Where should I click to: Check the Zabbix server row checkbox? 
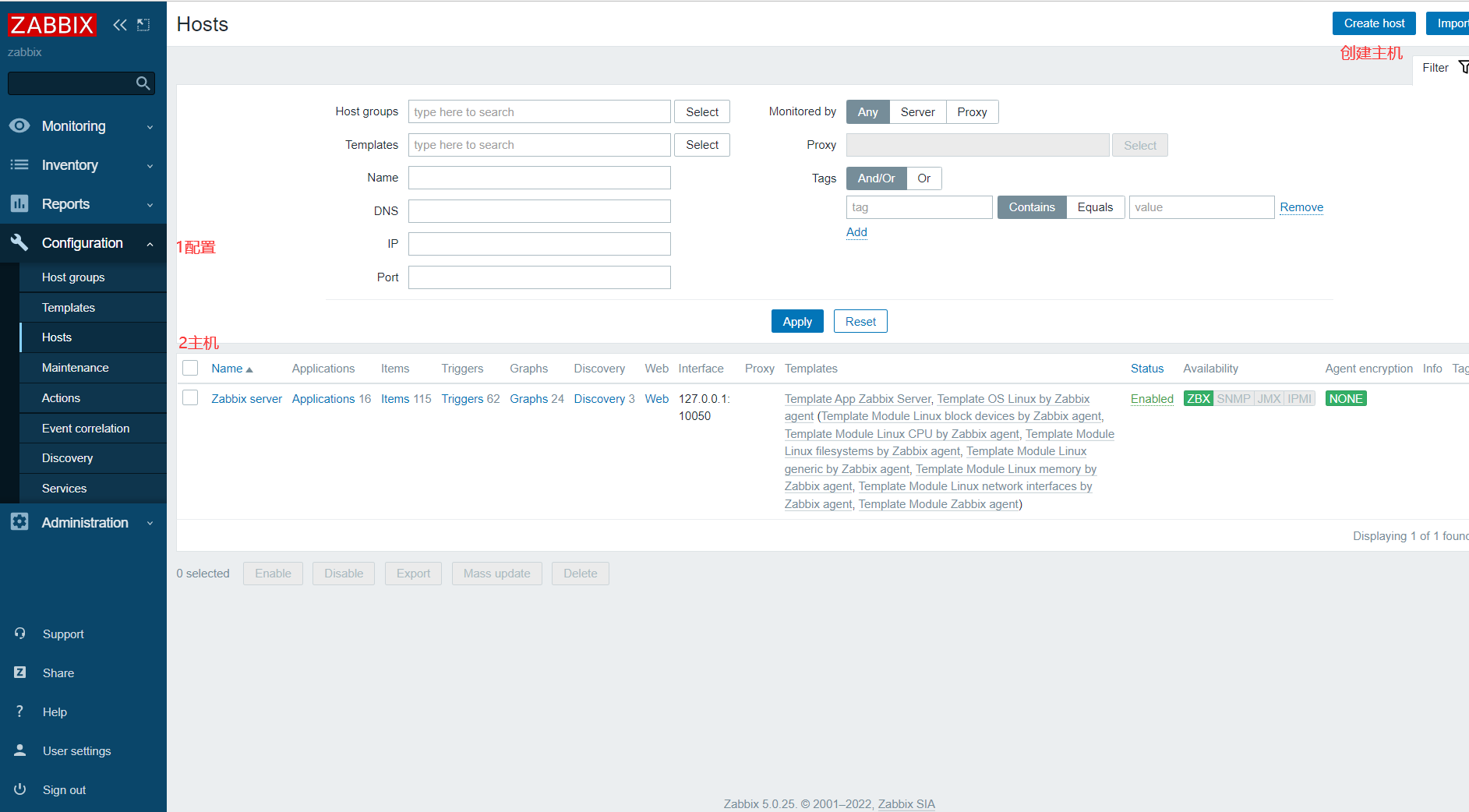(190, 397)
